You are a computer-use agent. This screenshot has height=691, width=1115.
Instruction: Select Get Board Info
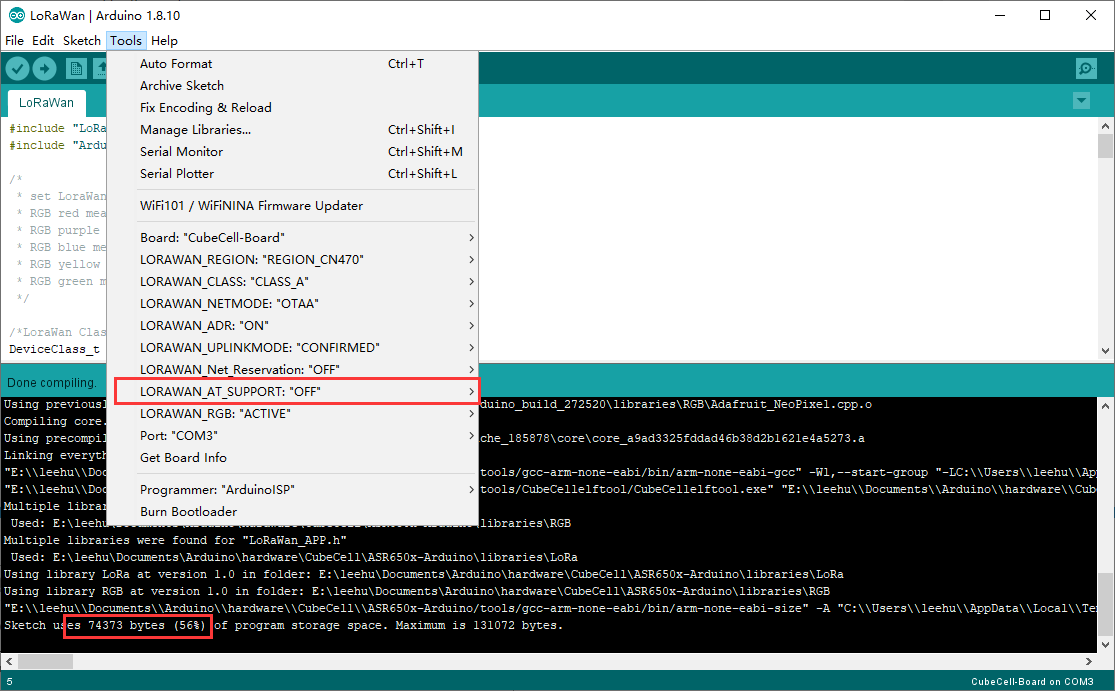[293, 459]
